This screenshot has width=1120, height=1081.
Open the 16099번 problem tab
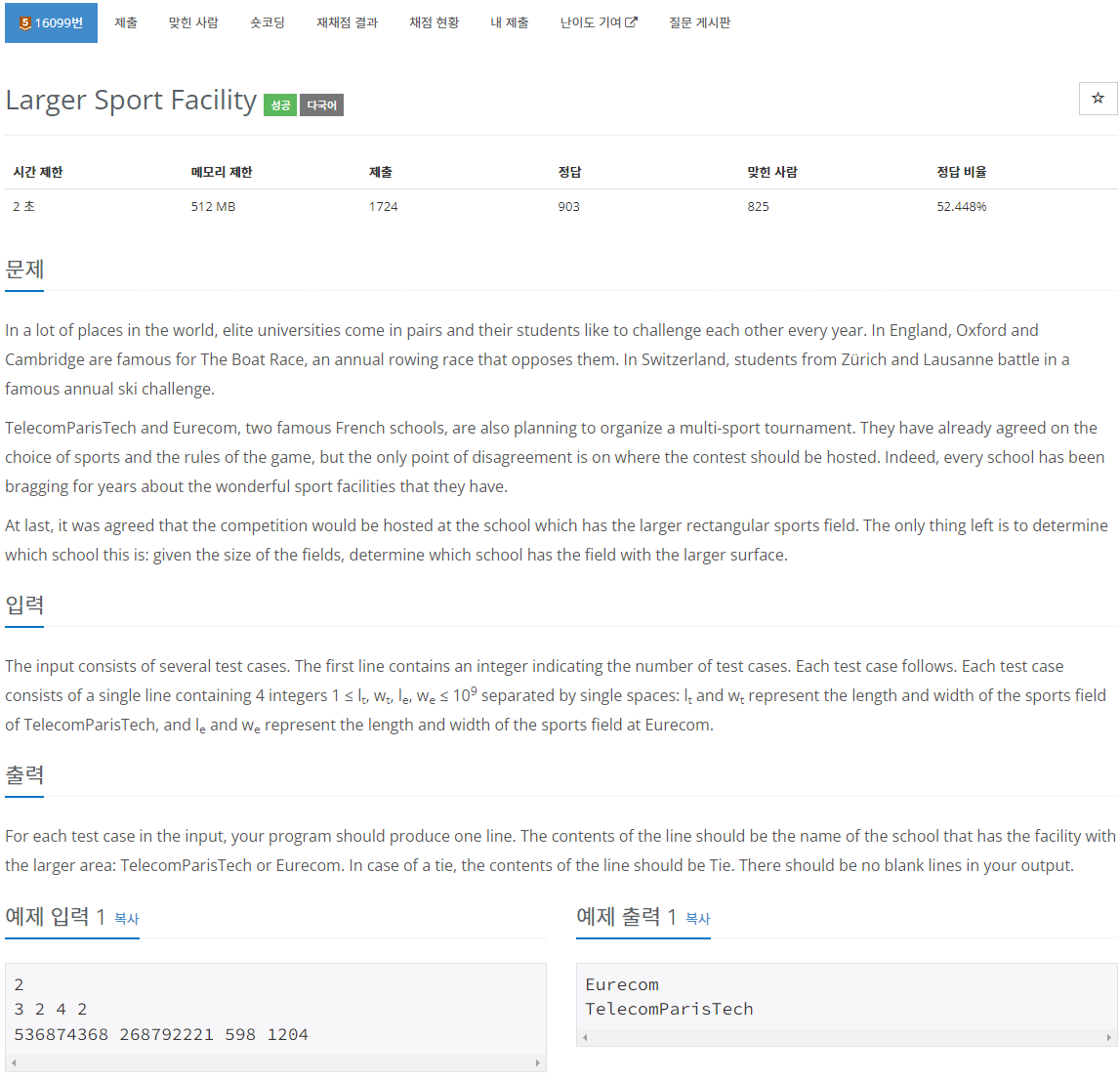(51, 22)
